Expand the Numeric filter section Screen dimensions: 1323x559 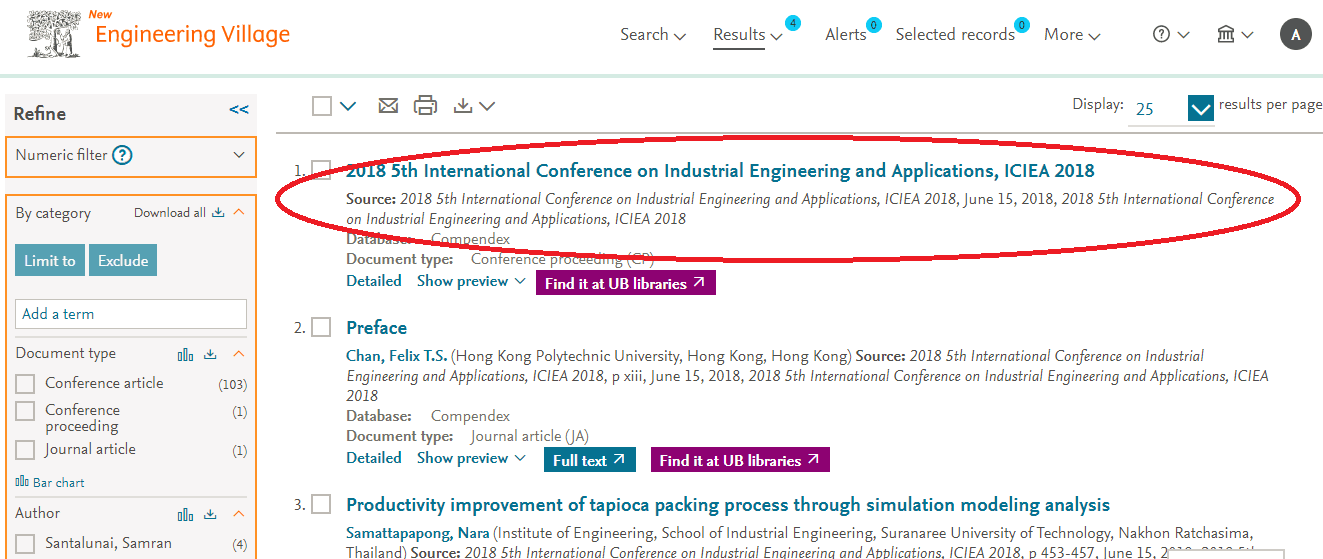(x=238, y=155)
